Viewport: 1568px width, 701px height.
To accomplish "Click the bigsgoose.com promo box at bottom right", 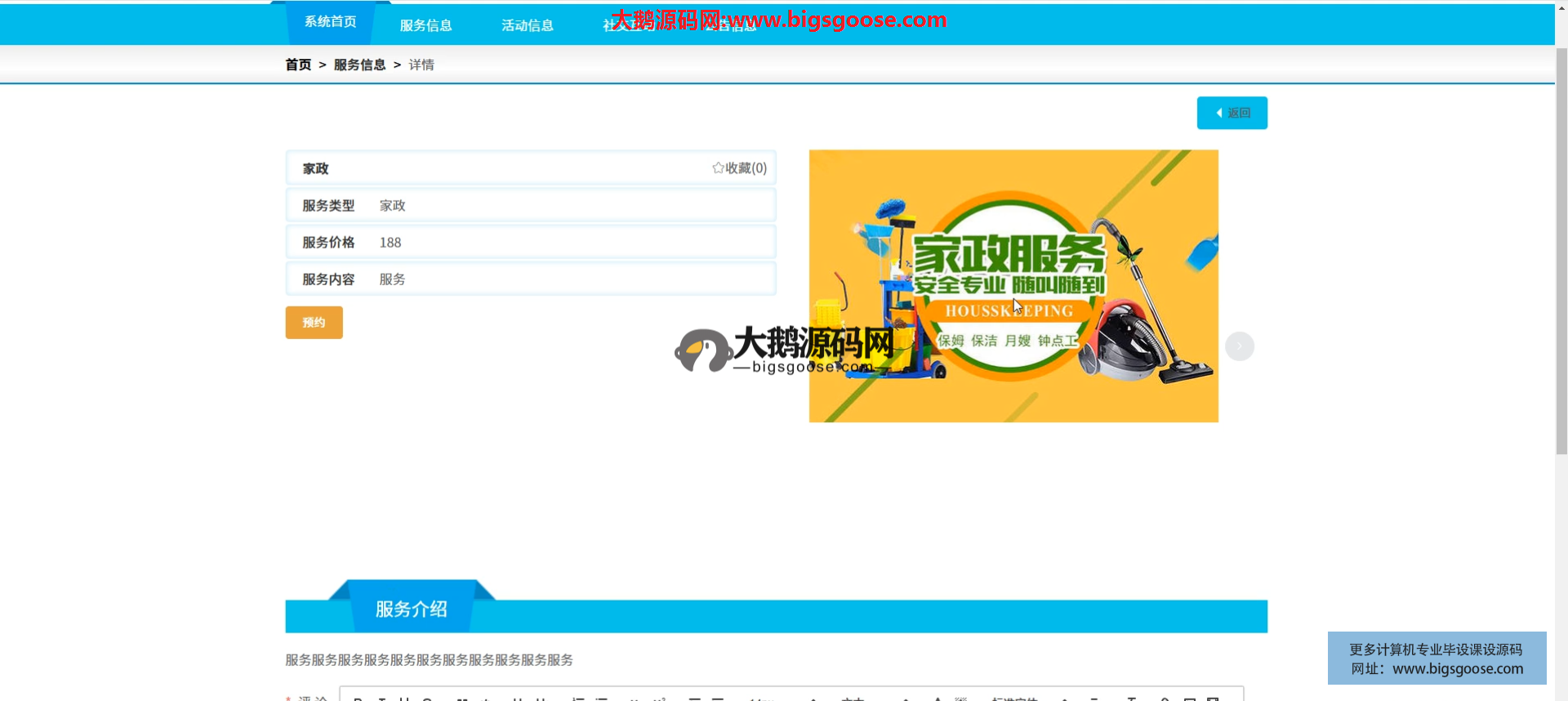I will (x=1436, y=659).
